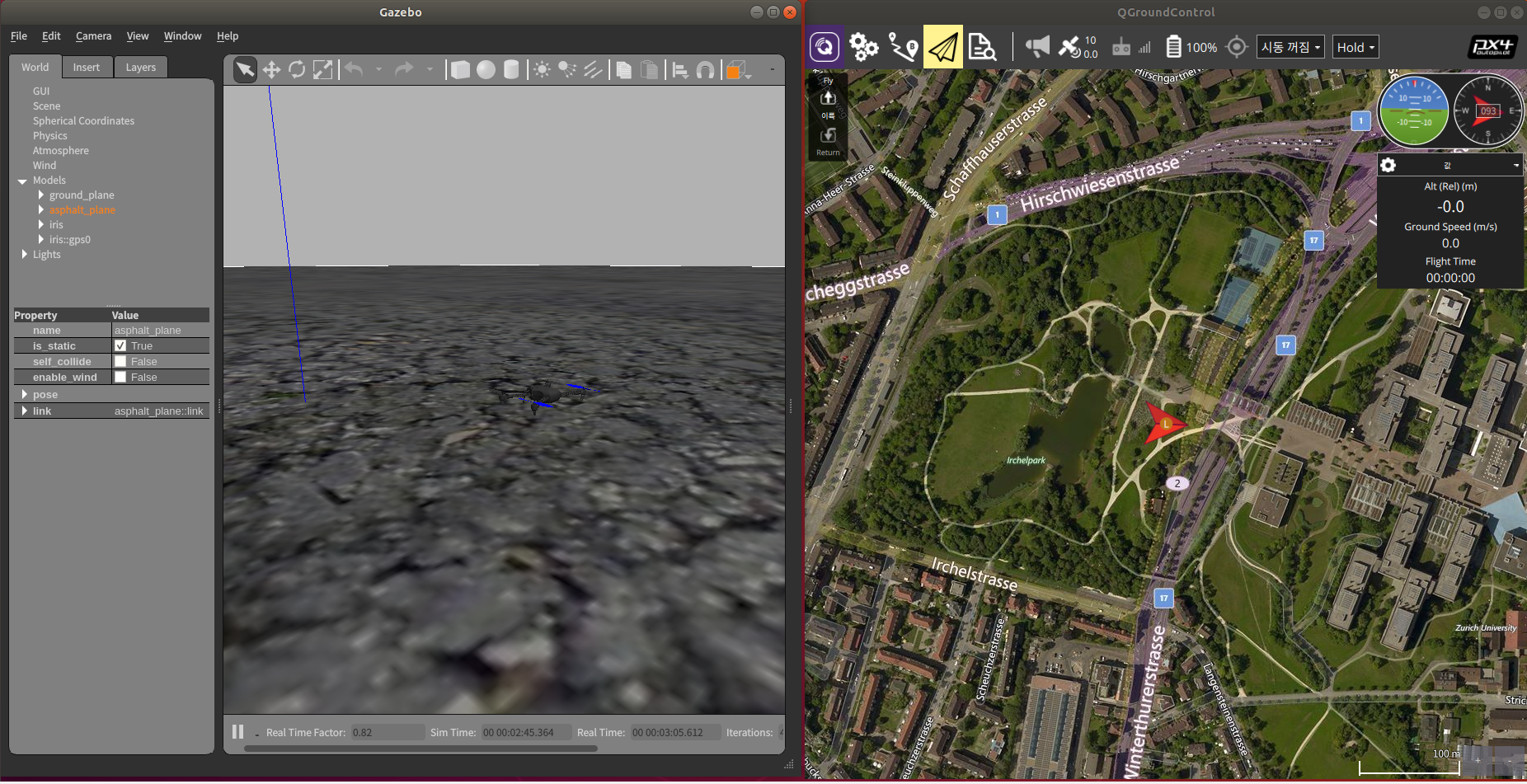Toggle the snap magnet tool
This screenshot has width=1527, height=784.
point(705,70)
